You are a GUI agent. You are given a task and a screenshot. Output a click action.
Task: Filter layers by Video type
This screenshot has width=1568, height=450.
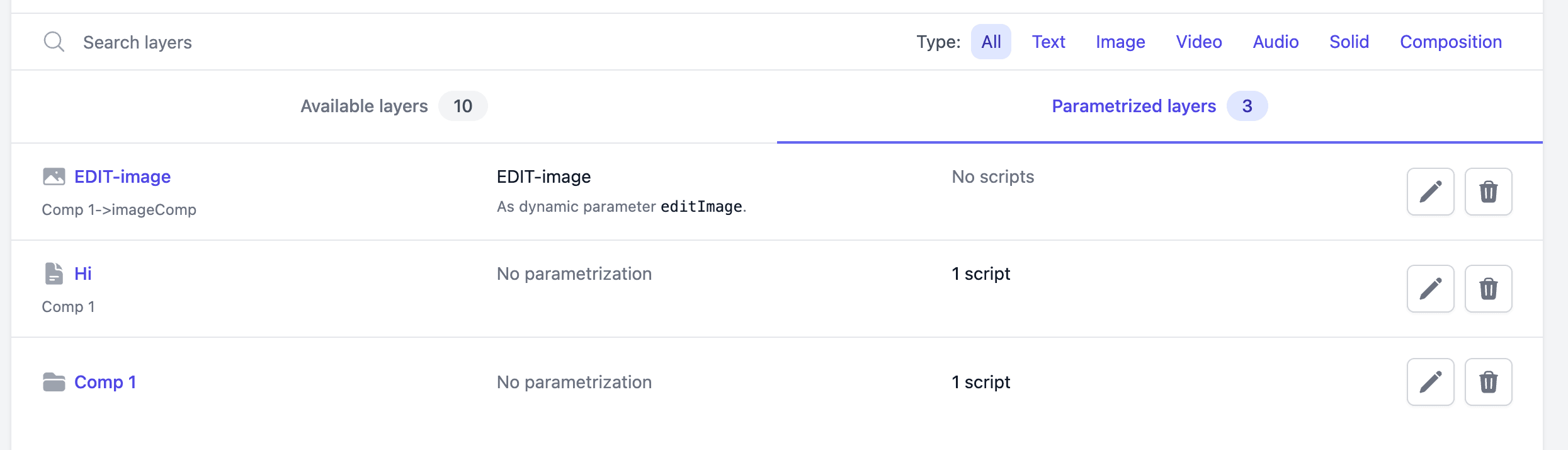1199,42
